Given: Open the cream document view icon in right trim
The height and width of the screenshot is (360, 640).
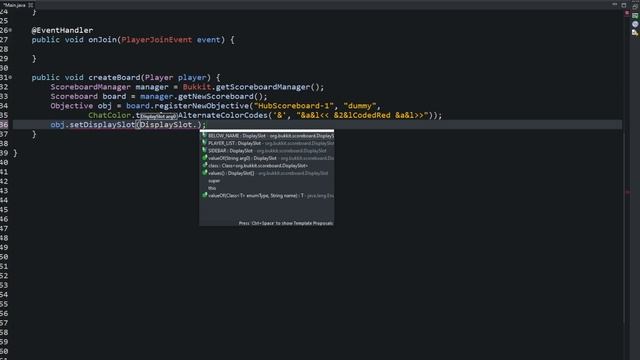Looking at the screenshot, I should pos(635,33).
